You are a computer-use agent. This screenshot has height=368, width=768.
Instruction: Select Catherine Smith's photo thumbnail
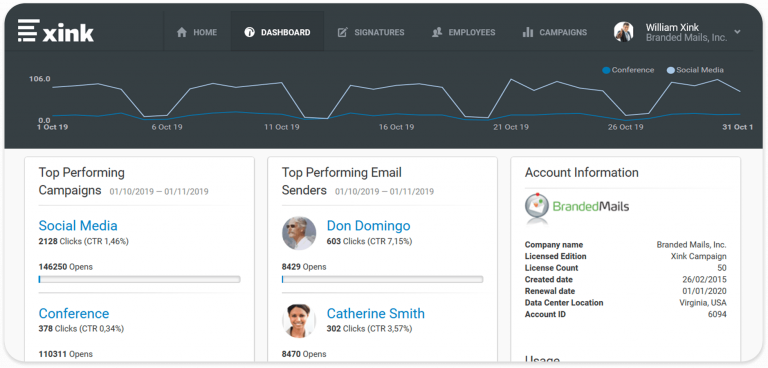click(299, 321)
